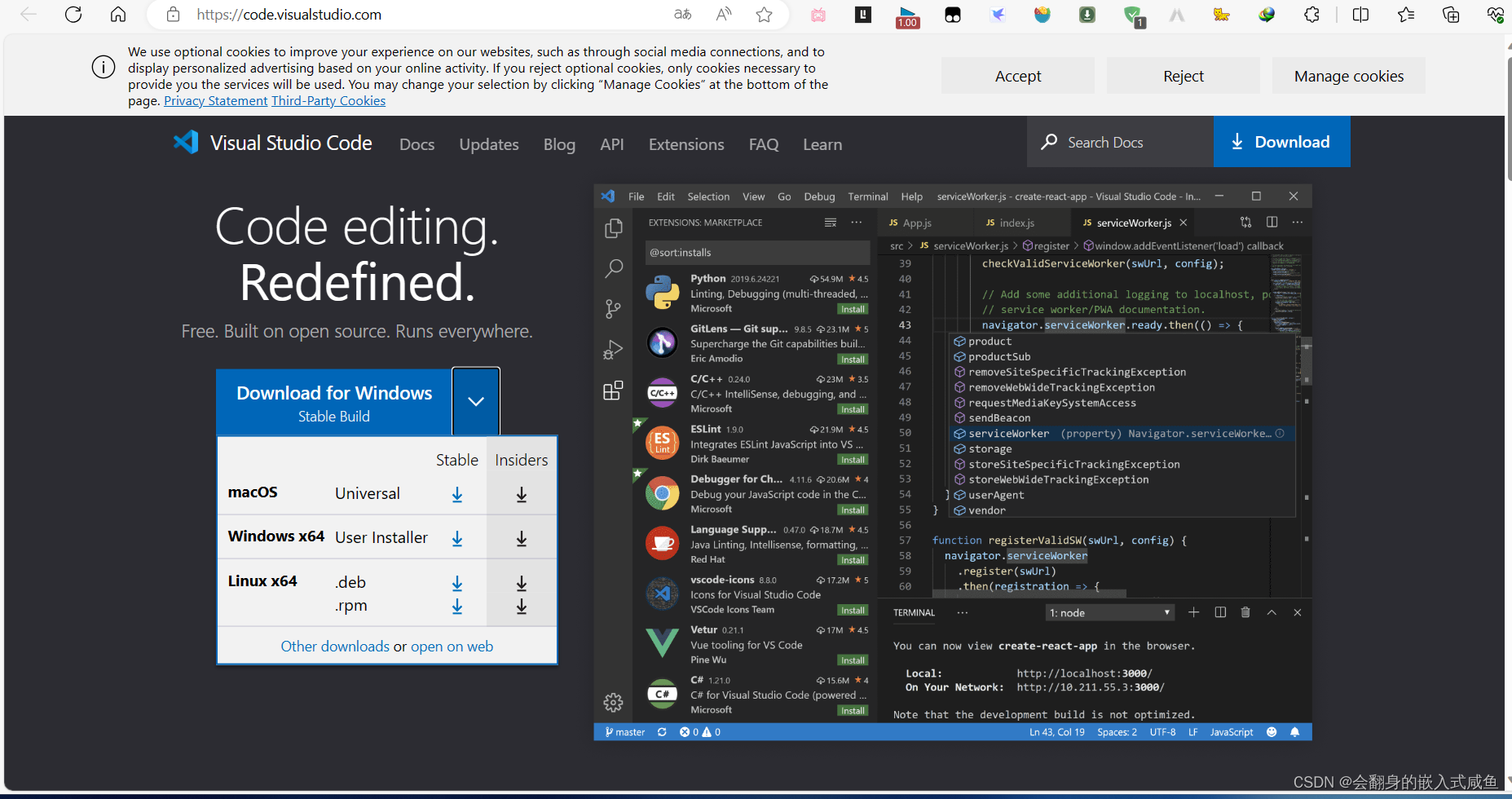
Task: Open Extensions icon in activity bar
Action: tap(613, 391)
